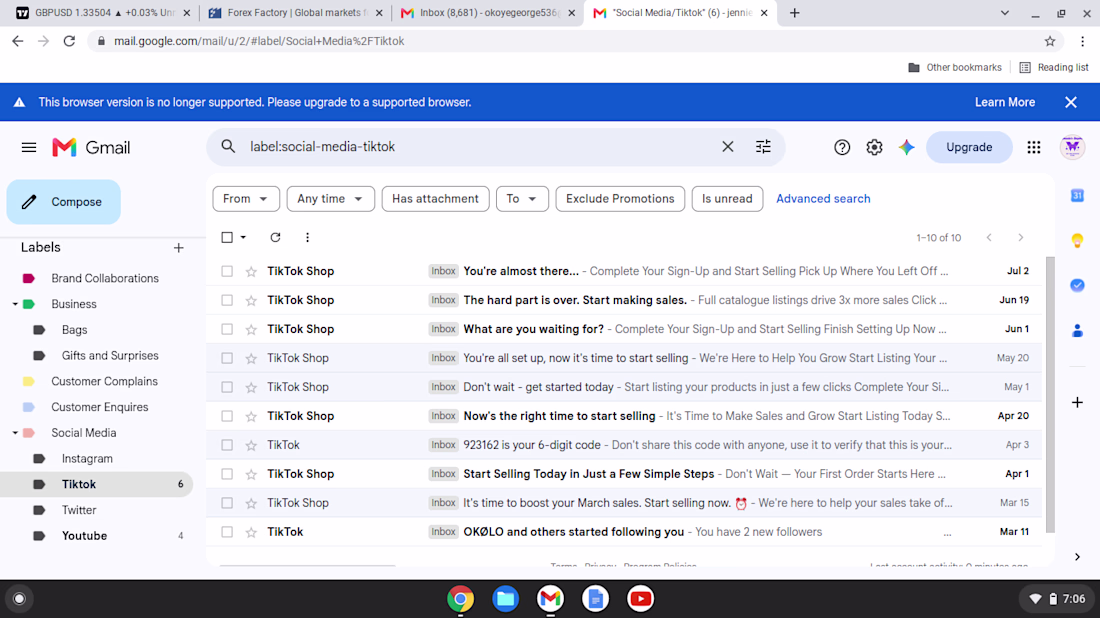This screenshot has height=618, width=1100.
Task: Open the Instagram label
Action: tap(87, 459)
